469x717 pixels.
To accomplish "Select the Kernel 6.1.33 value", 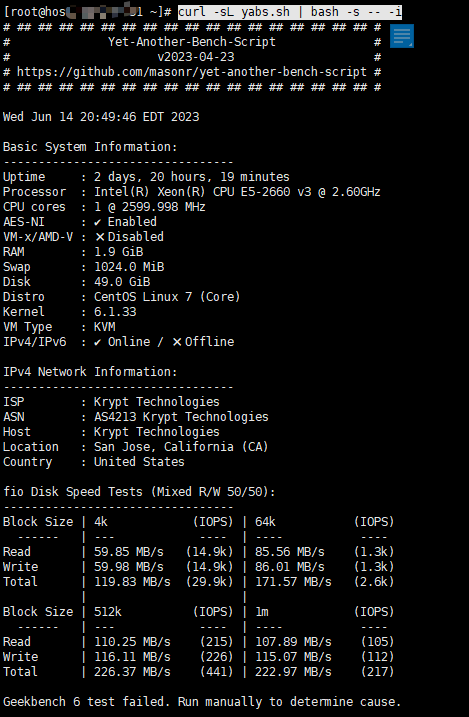I will 115,312.
